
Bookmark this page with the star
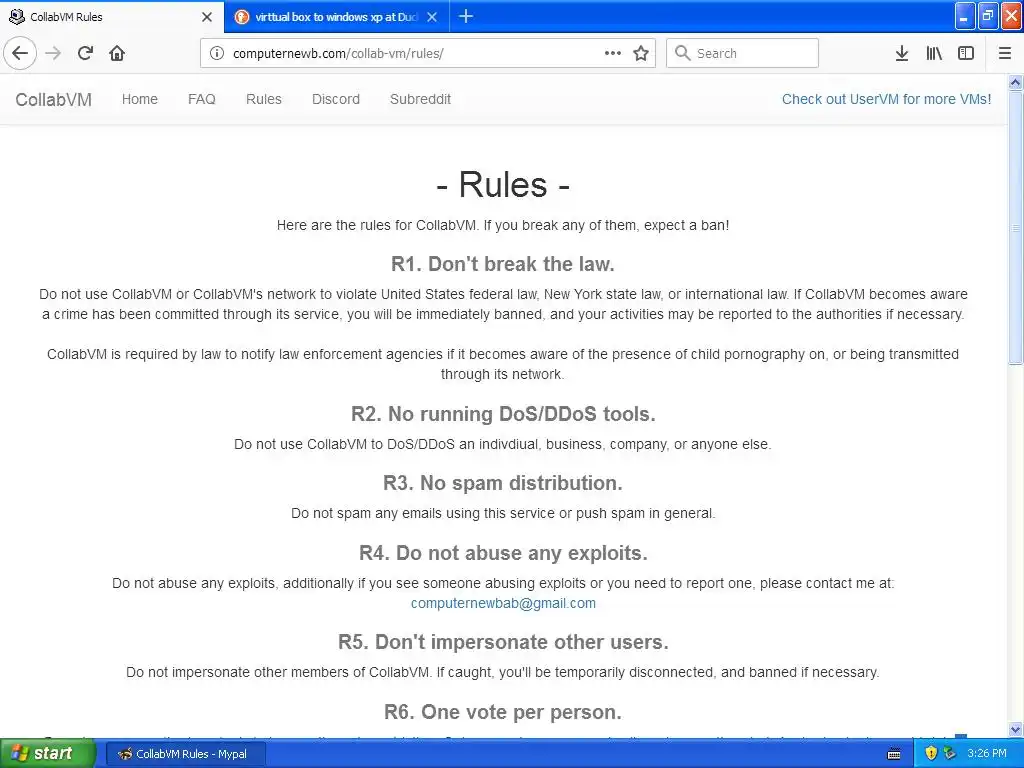pos(641,53)
